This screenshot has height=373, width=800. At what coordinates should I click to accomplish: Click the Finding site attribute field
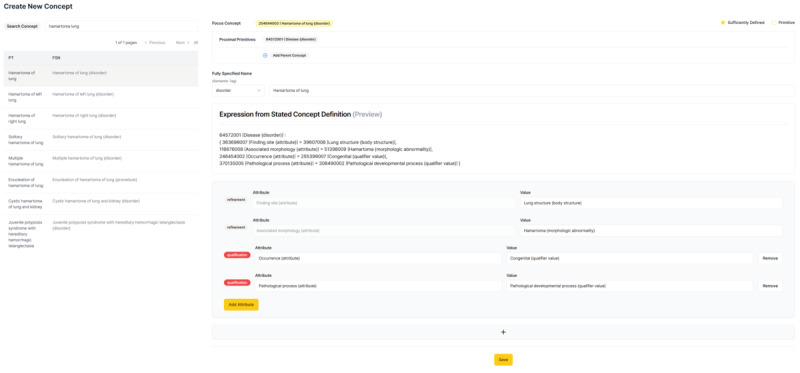click(384, 203)
